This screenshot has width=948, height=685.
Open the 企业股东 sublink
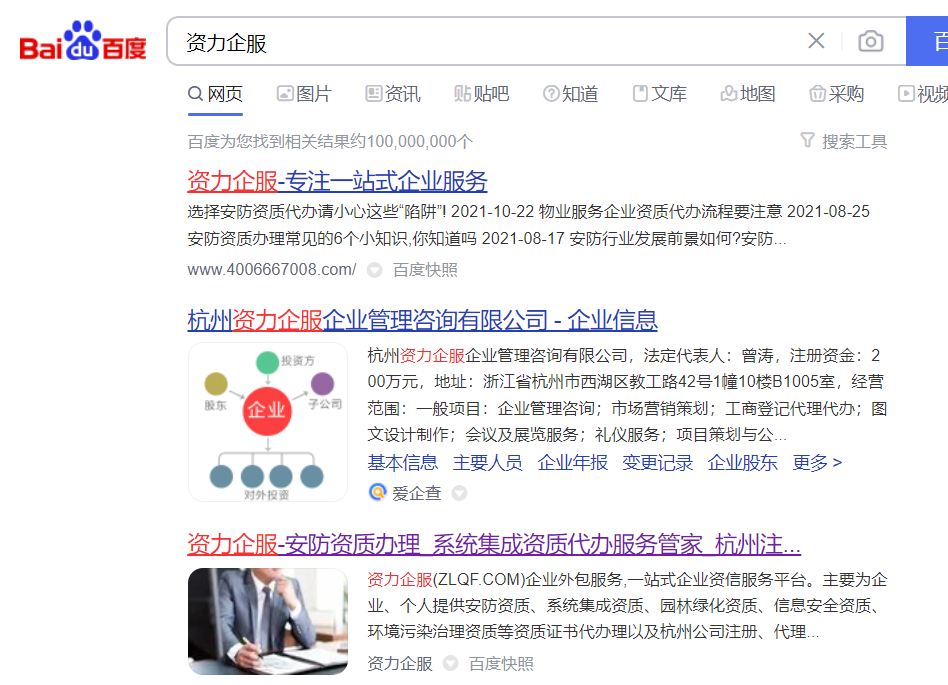[x=742, y=463]
